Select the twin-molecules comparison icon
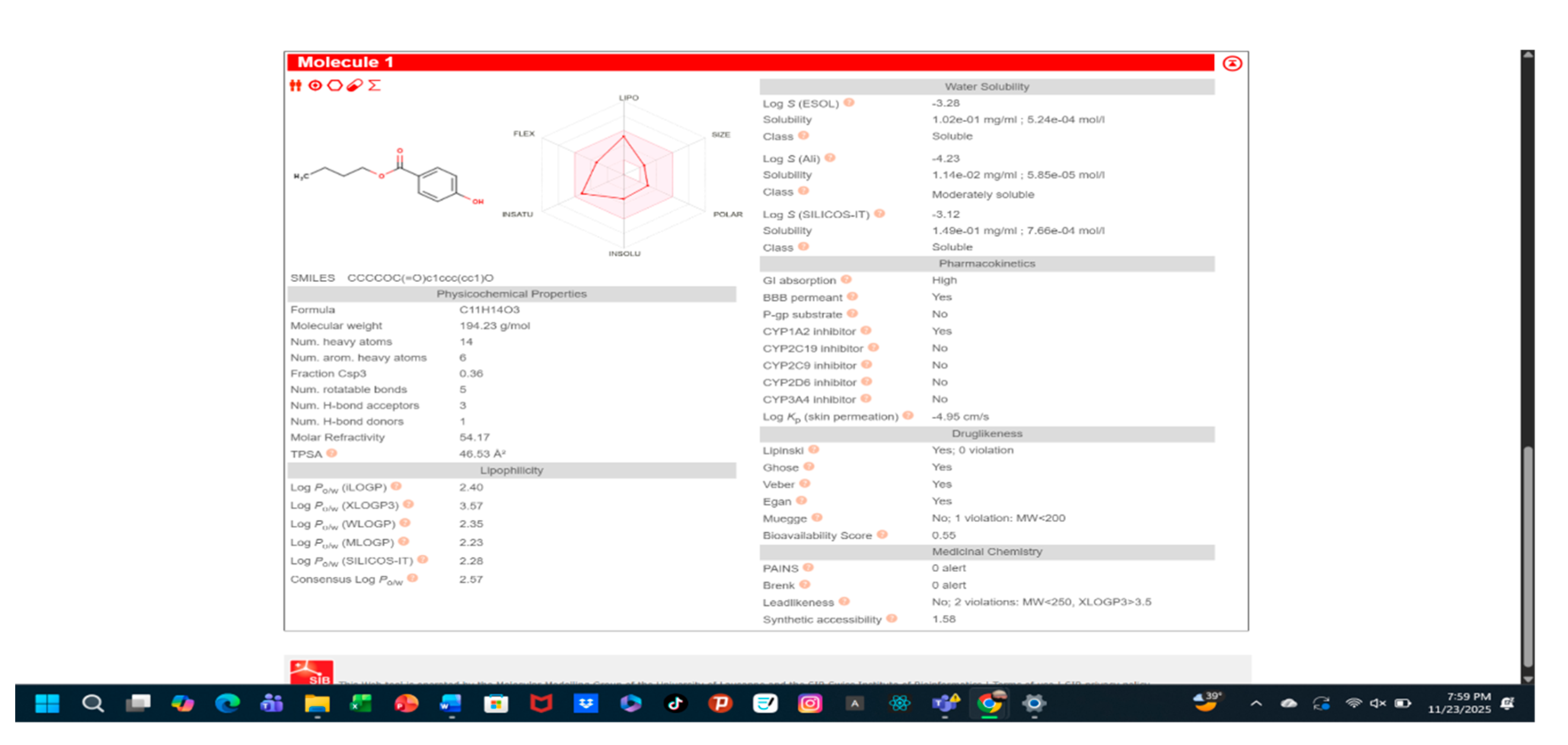Image resolution: width=1568 pixels, height=745 pixels. 297,86
